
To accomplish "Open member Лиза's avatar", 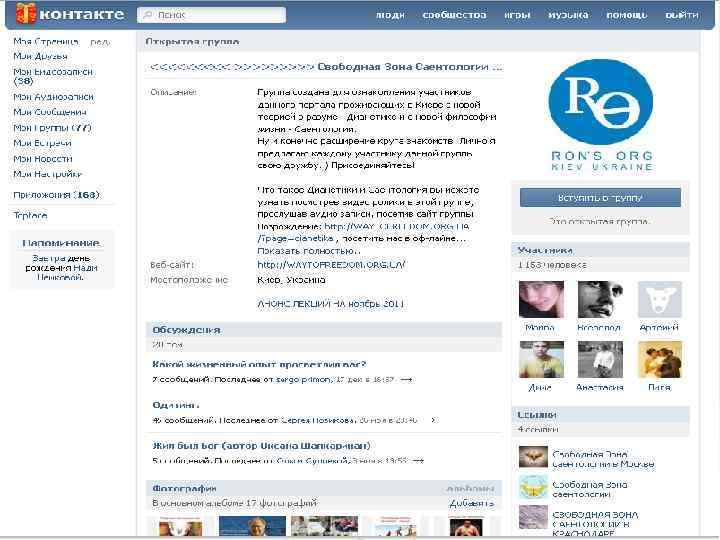I will [660, 359].
